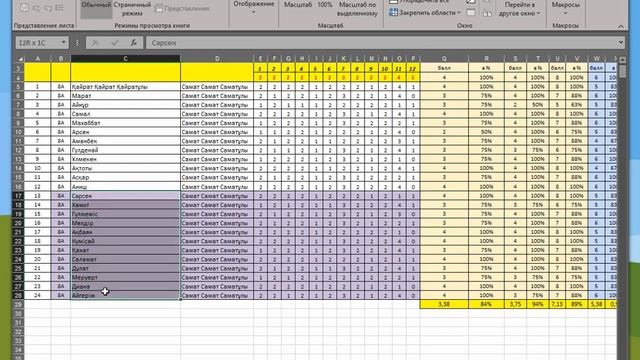This screenshot has height=360, width=640.
Task: Click cell 50% in row 10
Action: point(486,132)
